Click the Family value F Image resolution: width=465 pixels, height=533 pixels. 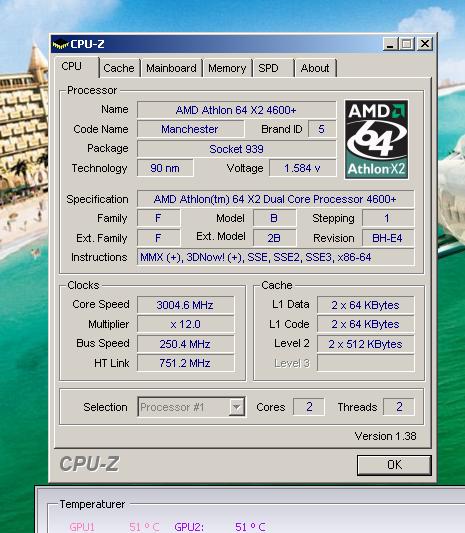(158, 218)
